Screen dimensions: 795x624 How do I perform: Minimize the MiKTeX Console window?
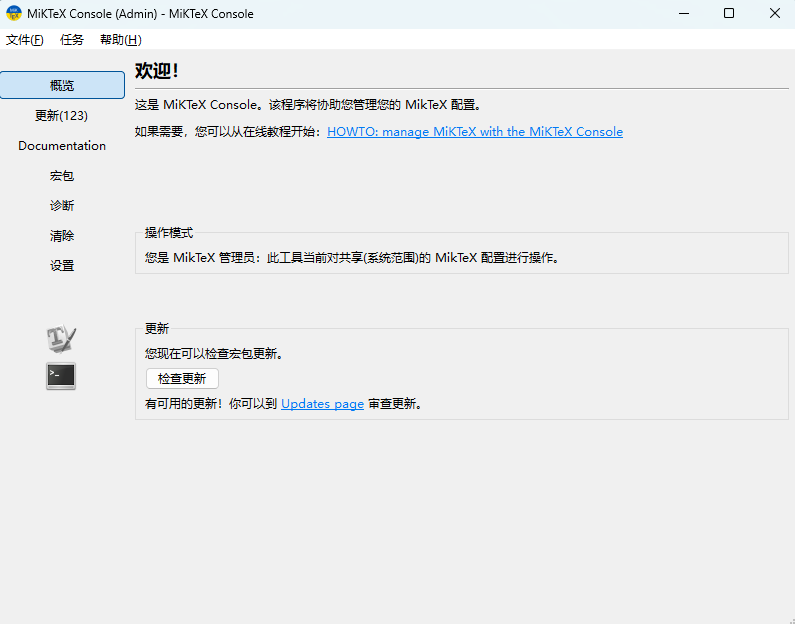(x=685, y=14)
